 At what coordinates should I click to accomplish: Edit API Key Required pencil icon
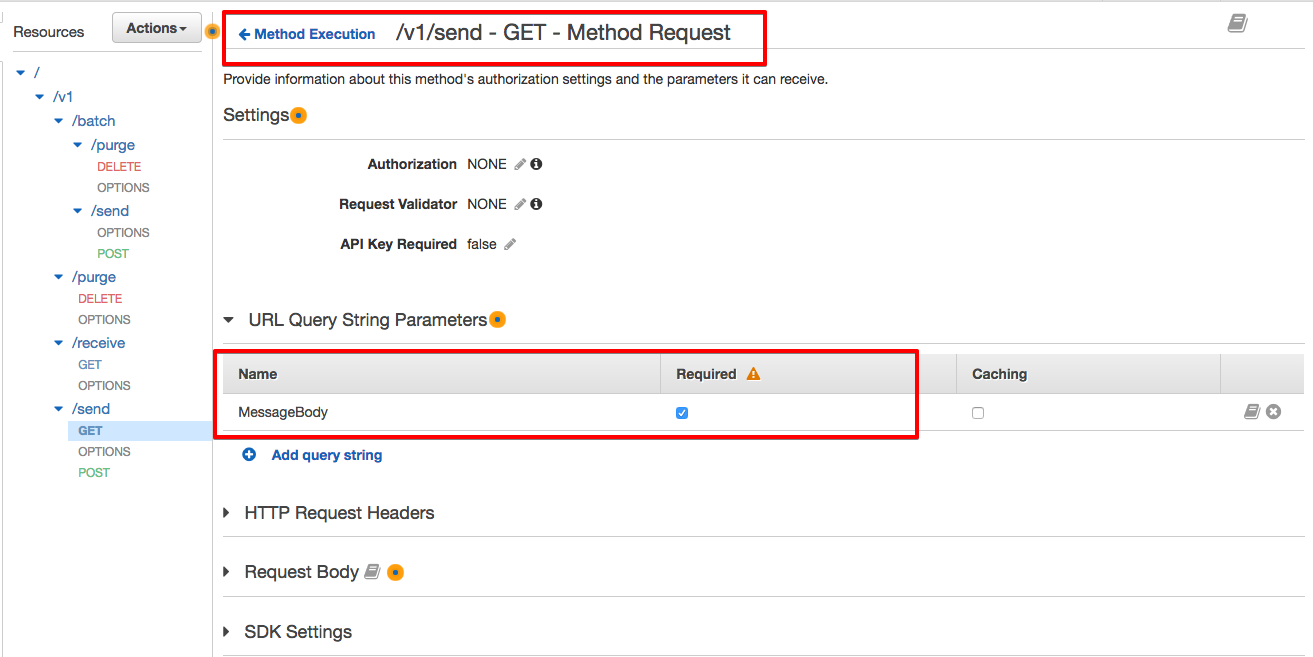(x=510, y=244)
